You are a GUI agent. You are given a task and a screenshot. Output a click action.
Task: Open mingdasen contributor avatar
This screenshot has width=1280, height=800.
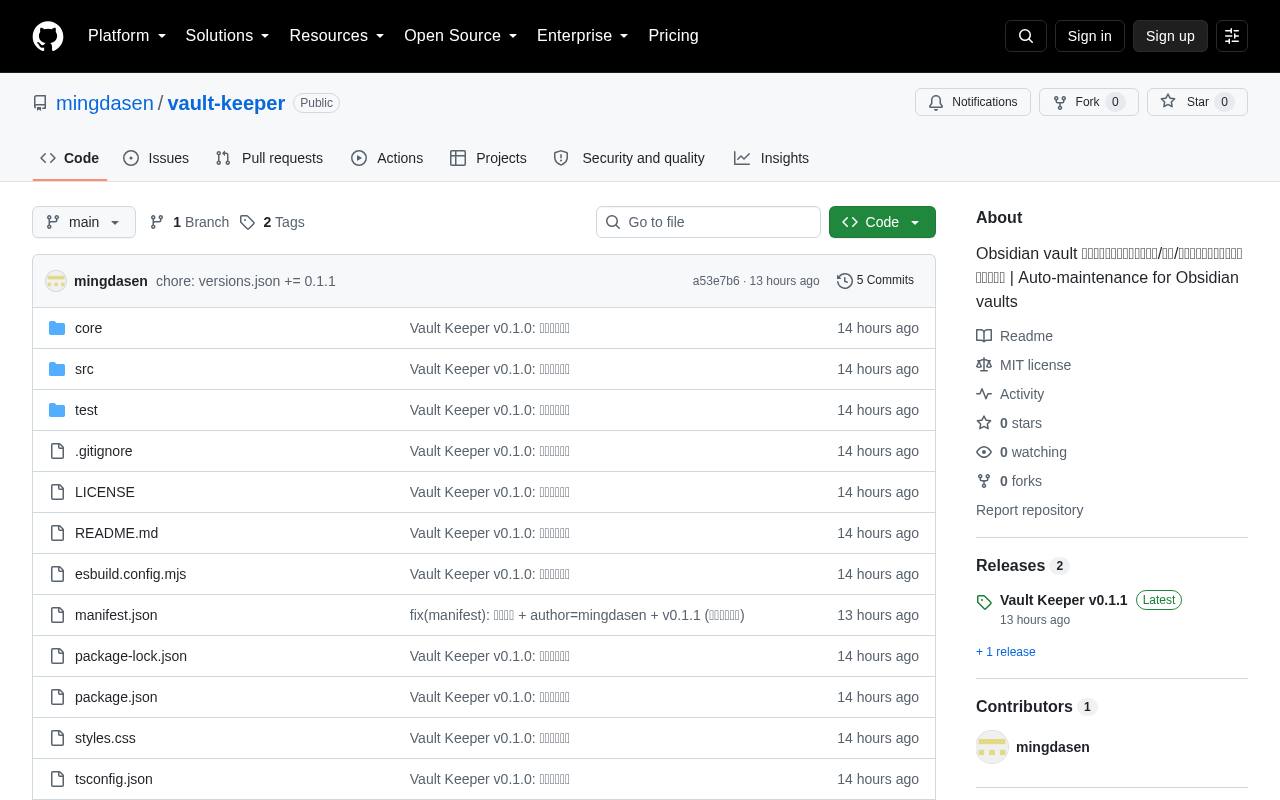click(x=992, y=747)
